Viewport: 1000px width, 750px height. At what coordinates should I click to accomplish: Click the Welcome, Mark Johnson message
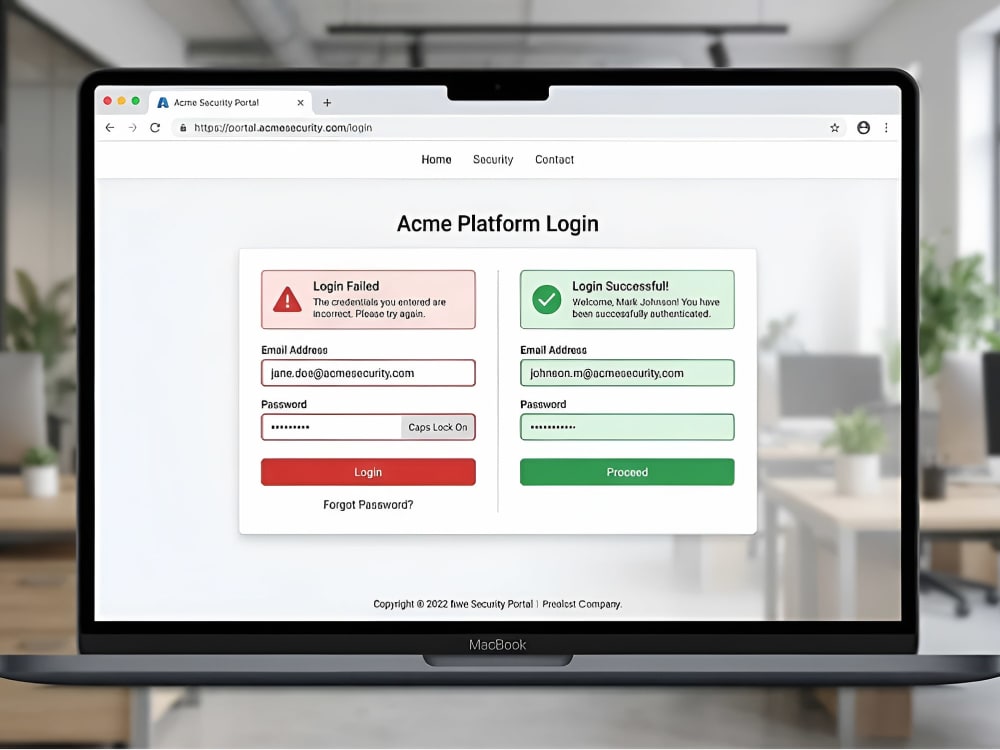pos(645,308)
